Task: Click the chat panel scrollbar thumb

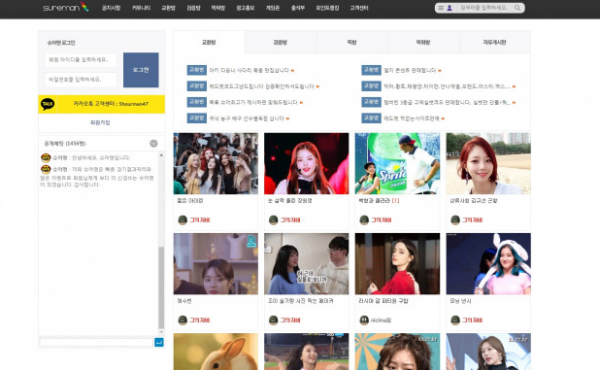Action: click(161, 287)
